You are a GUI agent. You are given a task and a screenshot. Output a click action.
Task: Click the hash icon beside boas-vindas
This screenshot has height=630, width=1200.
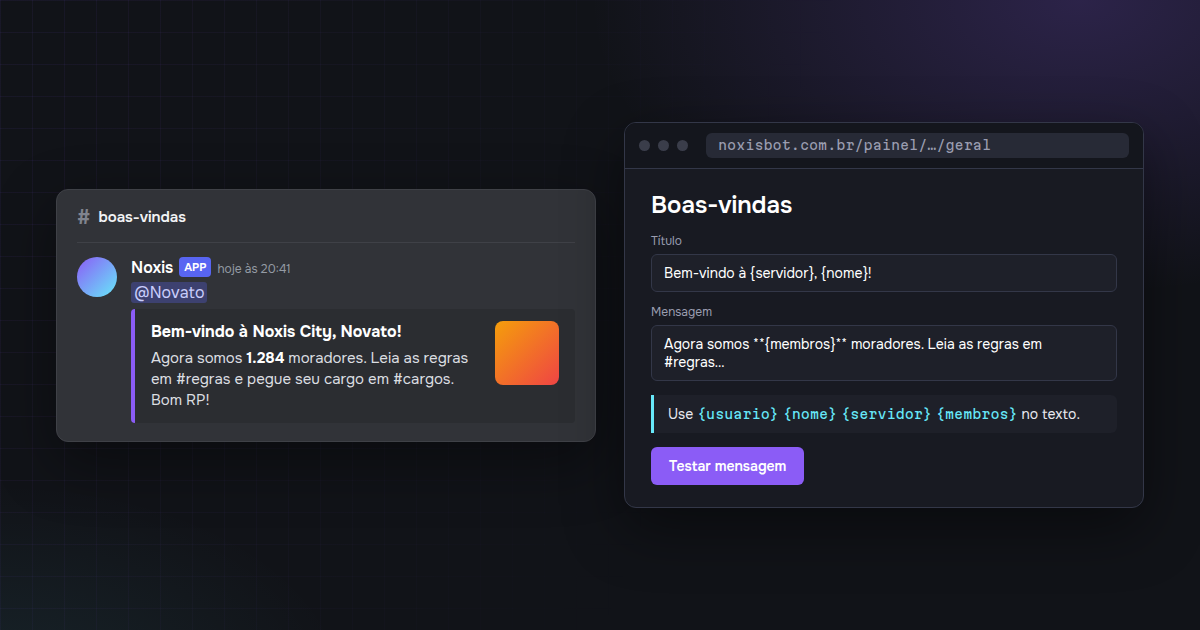tap(84, 217)
